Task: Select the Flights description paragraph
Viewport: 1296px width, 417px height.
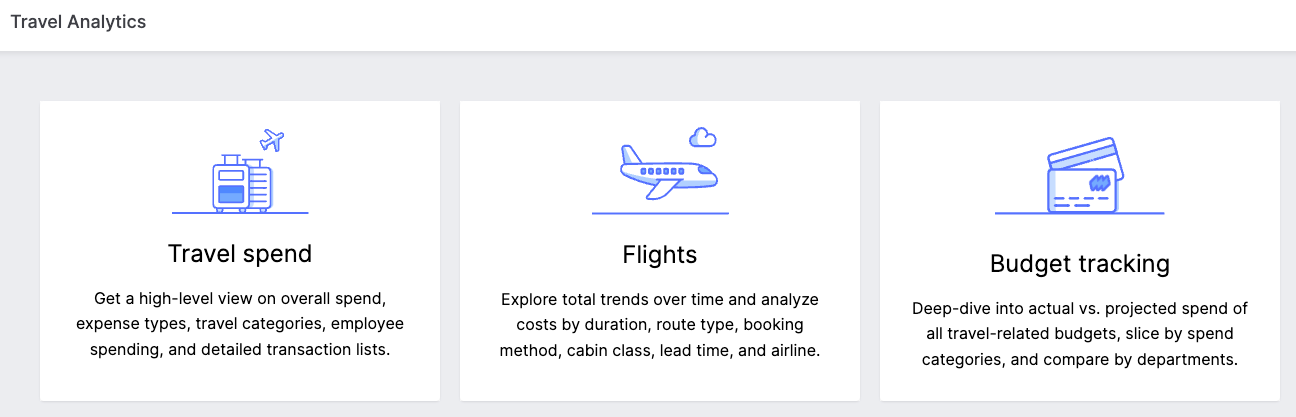Action: point(660,325)
